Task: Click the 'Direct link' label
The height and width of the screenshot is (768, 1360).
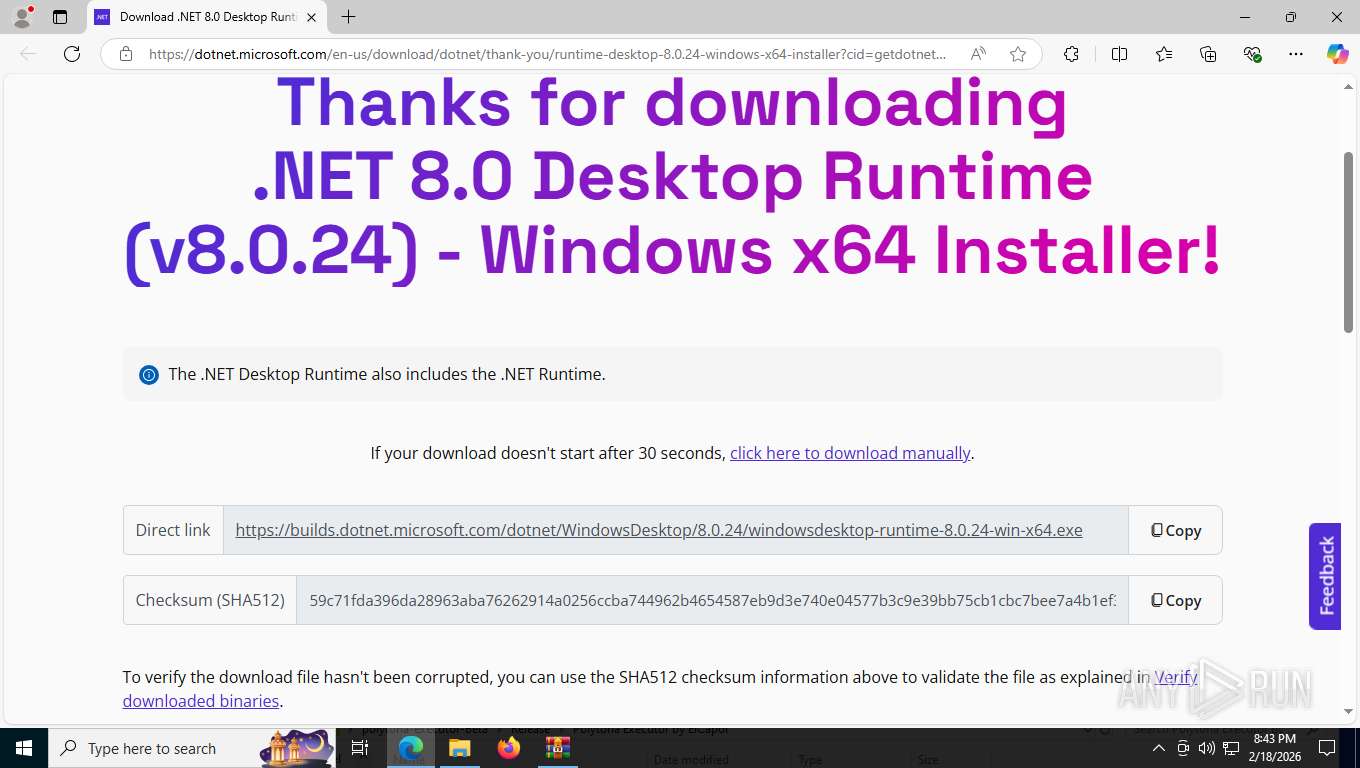Action: [x=173, y=530]
